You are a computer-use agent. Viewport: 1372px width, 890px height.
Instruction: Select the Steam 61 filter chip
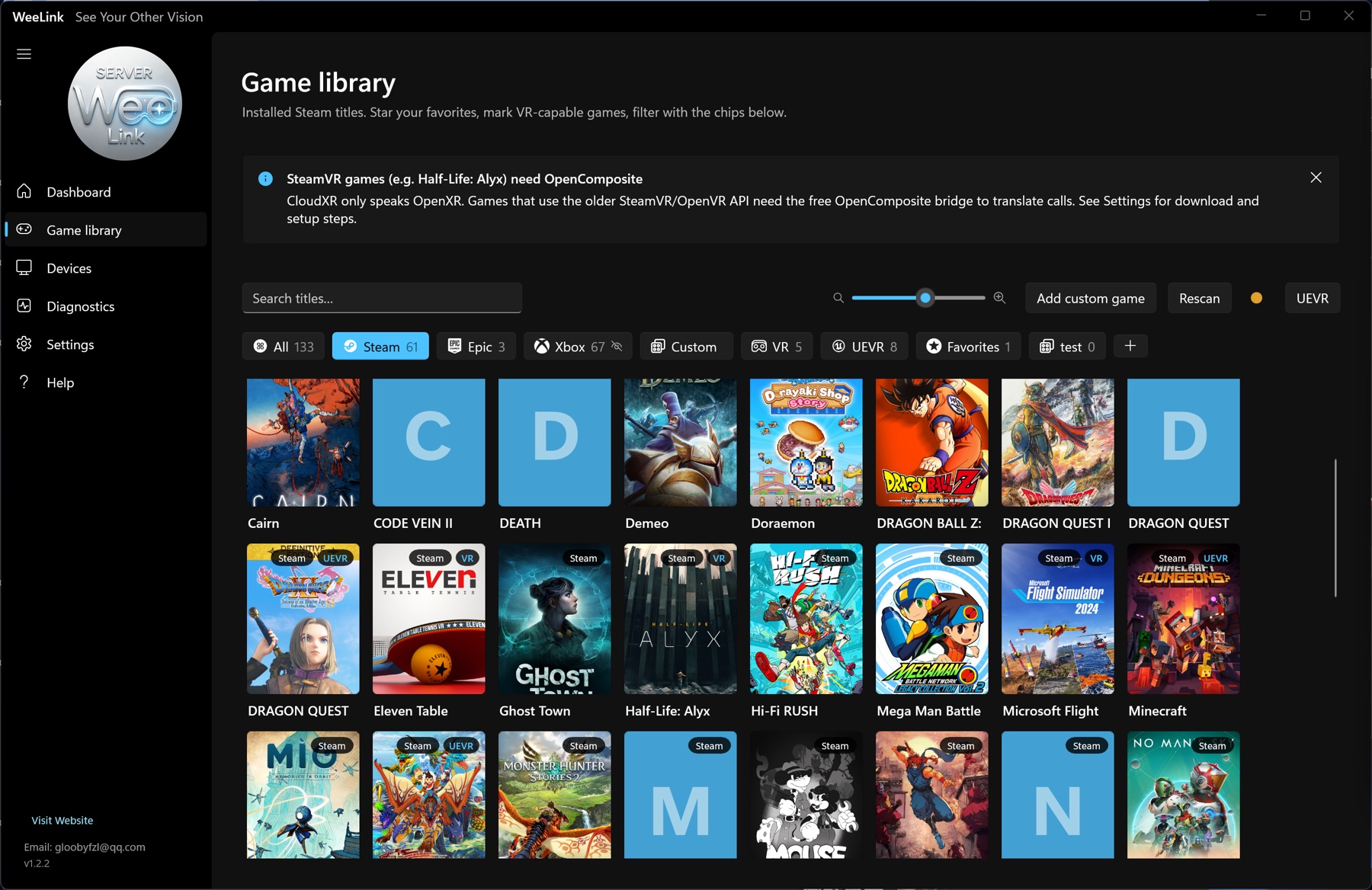[x=380, y=346]
